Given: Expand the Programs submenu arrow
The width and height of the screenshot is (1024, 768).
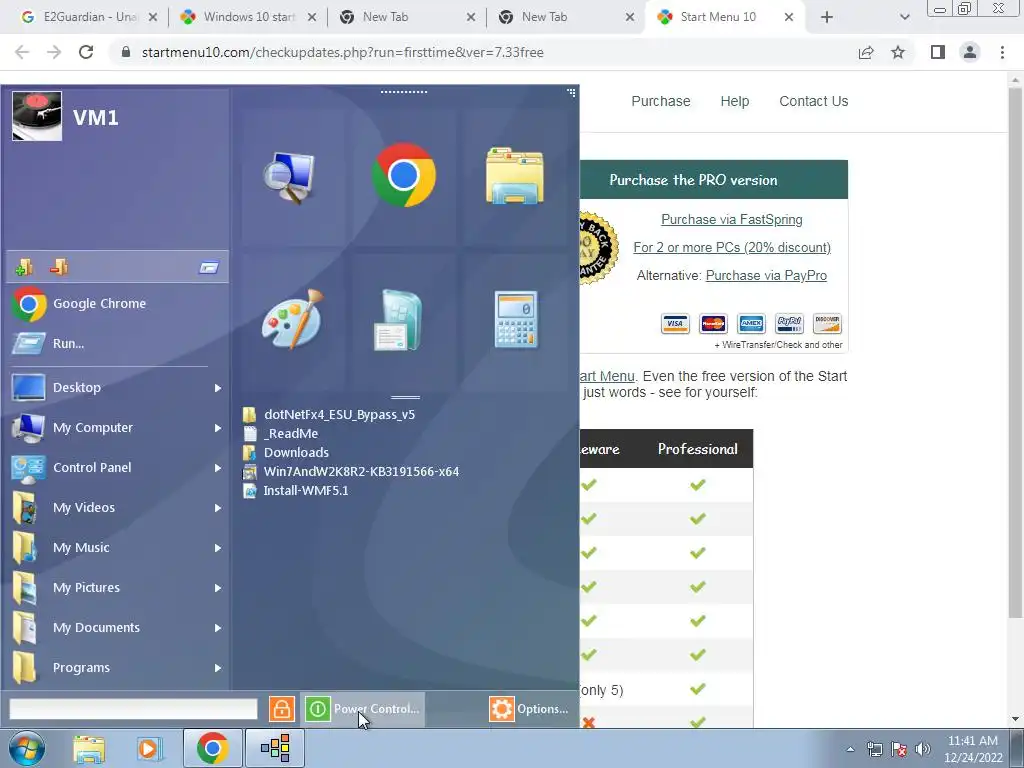Looking at the screenshot, I should (x=218, y=668).
